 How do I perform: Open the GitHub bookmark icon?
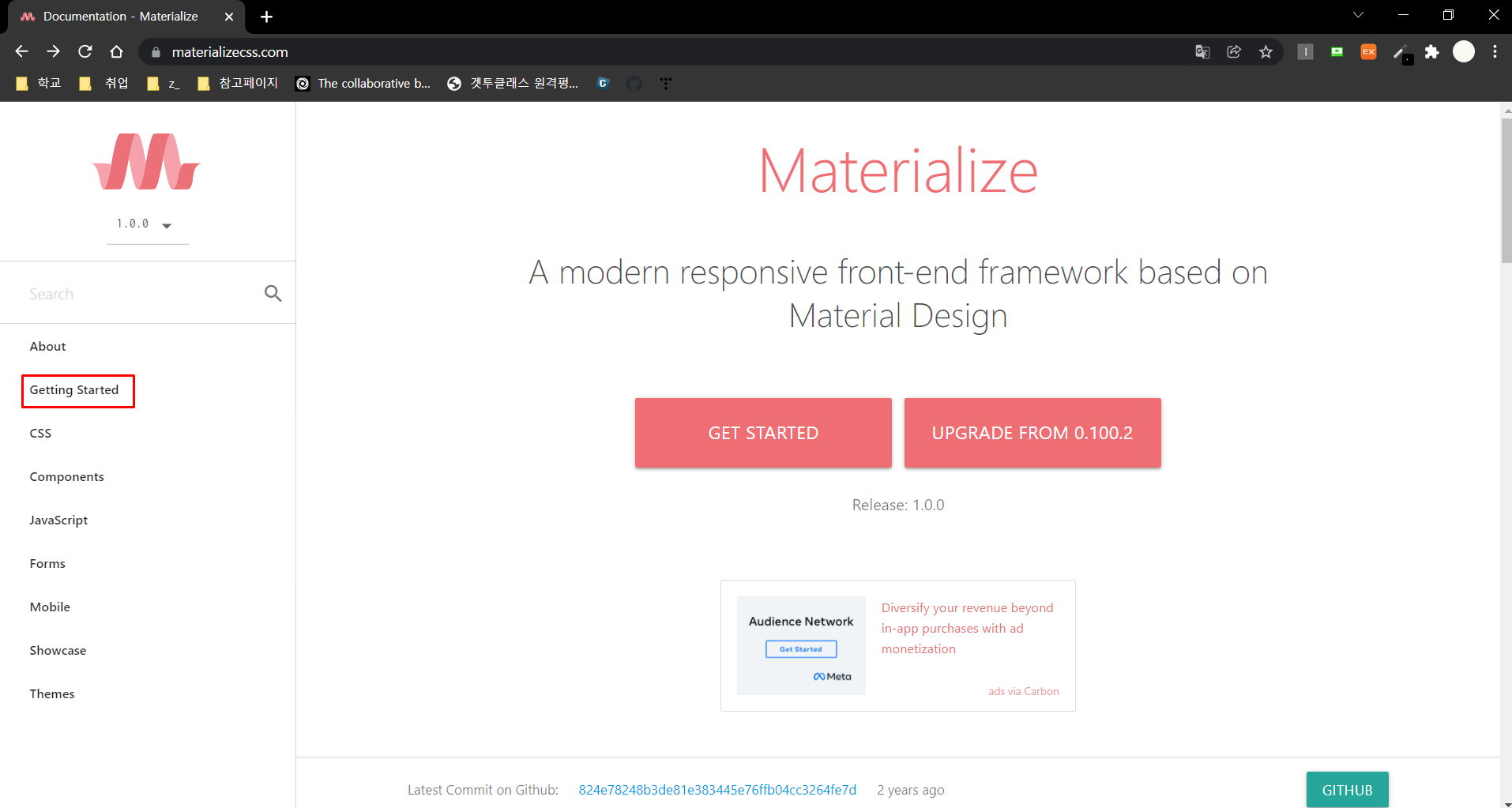[634, 84]
